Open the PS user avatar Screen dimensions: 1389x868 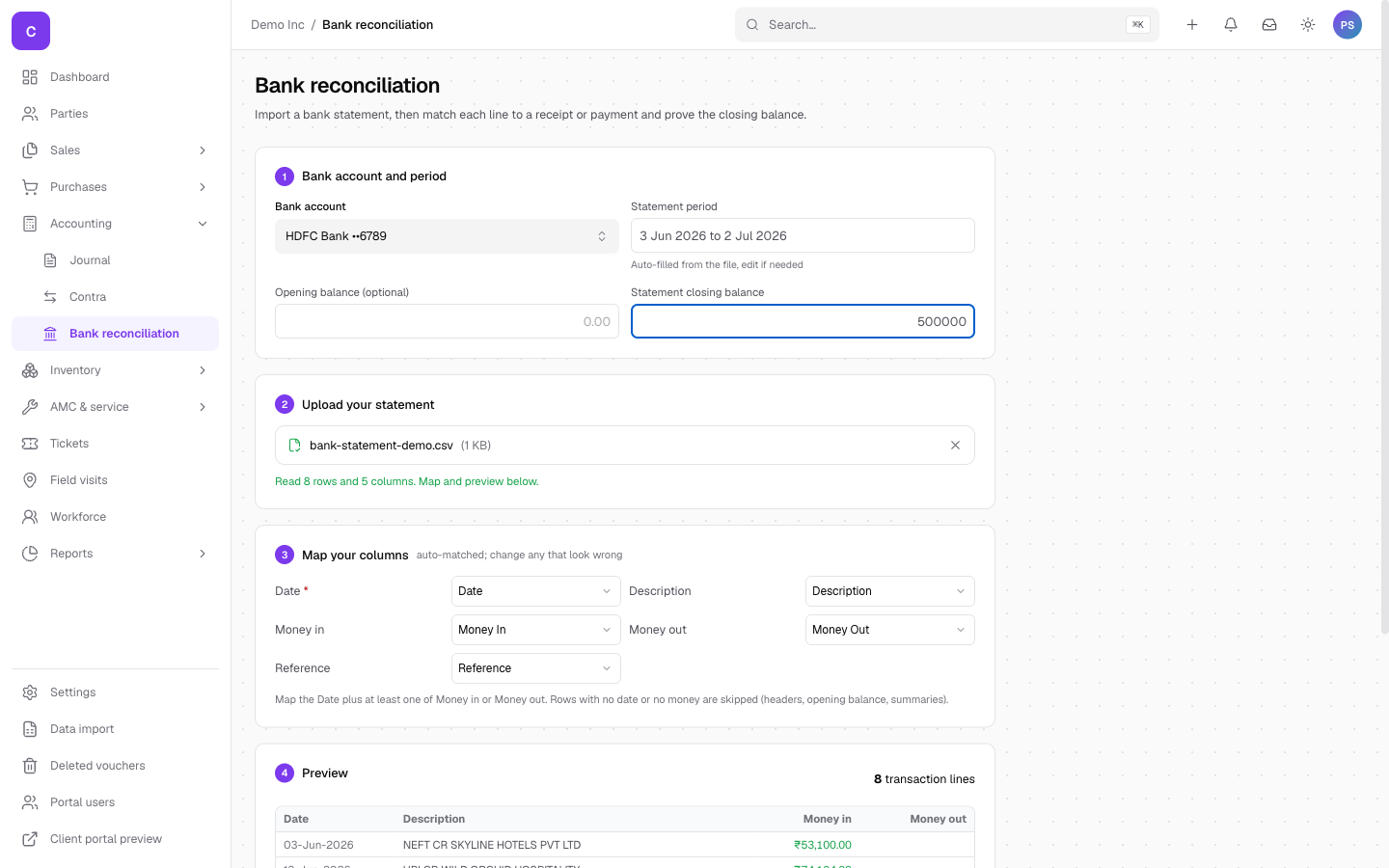click(x=1348, y=25)
